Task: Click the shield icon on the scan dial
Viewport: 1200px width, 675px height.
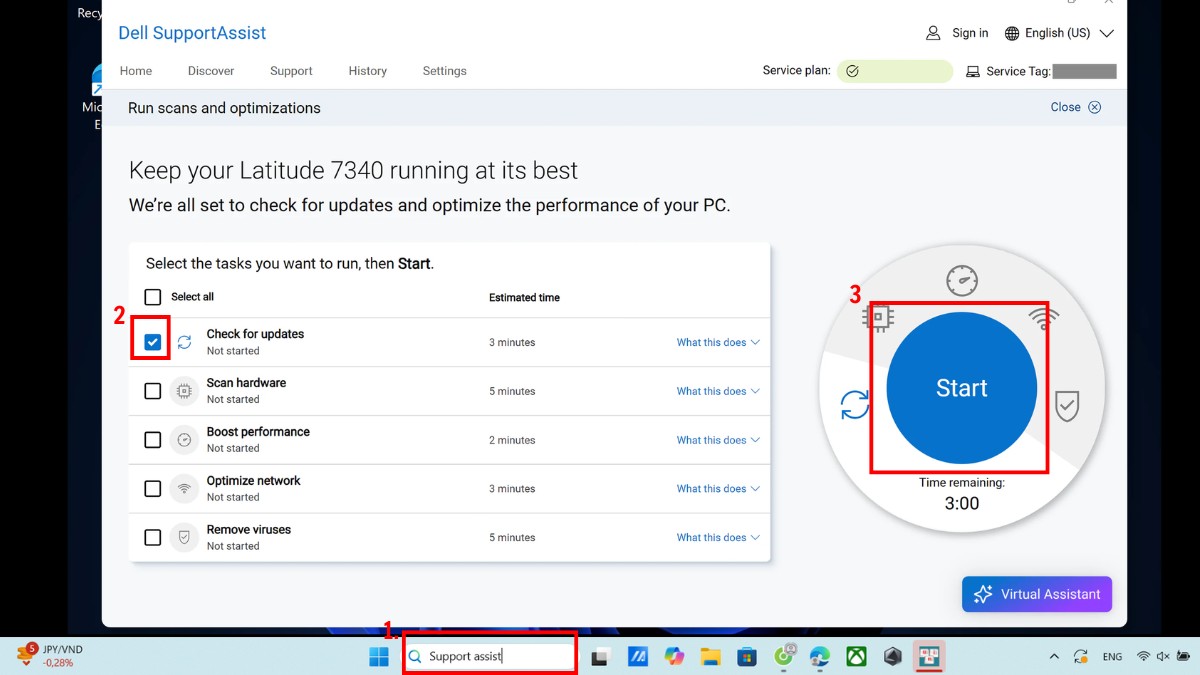Action: [1067, 406]
